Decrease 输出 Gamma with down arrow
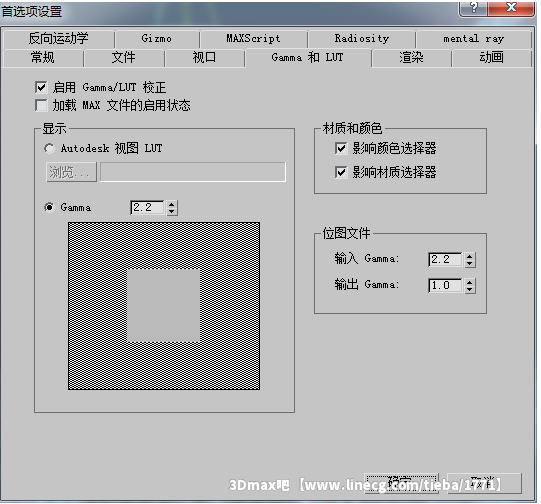The height and width of the screenshot is (504, 541). click(469, 290)
